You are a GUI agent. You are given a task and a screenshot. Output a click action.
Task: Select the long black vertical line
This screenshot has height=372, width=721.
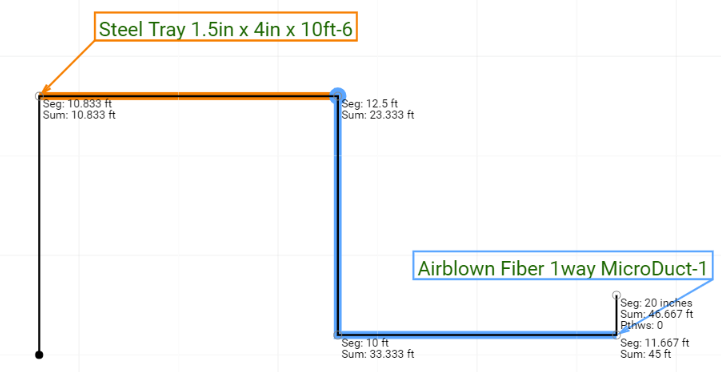[39, 225]
